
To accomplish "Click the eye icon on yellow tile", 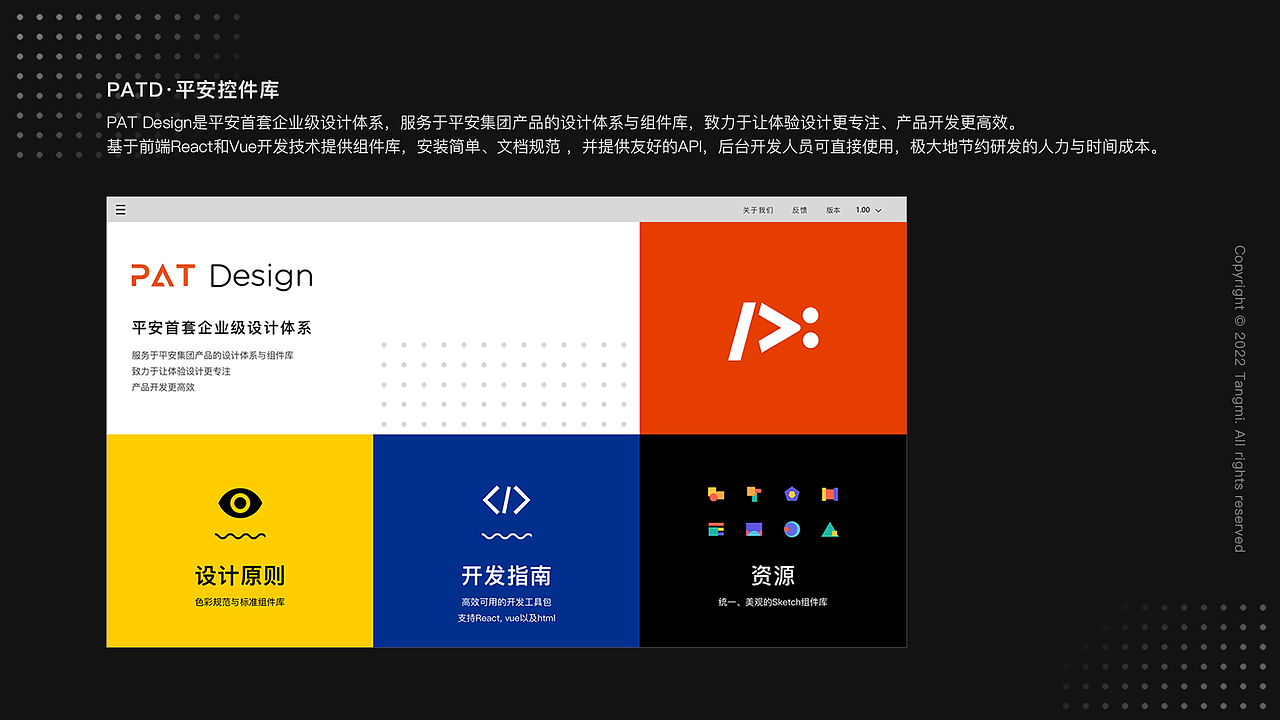I will click(x=240, y=502).
